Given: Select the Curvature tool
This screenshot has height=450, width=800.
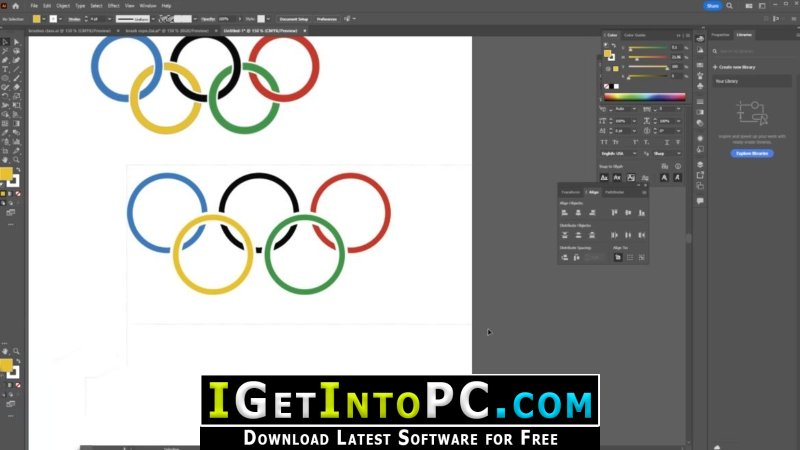Looking at the screenshot, I should coord(16,60).
